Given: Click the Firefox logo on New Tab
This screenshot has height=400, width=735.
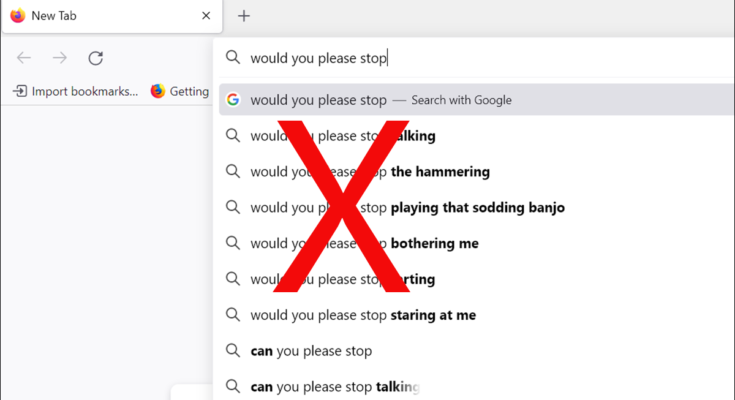Looking at the screenshot, I should (17, 16).
